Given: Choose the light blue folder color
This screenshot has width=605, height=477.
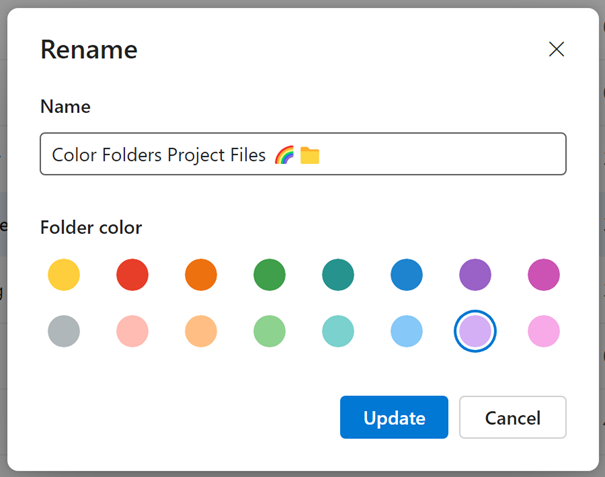Looking at the screenshot, I should pos(406,331).
